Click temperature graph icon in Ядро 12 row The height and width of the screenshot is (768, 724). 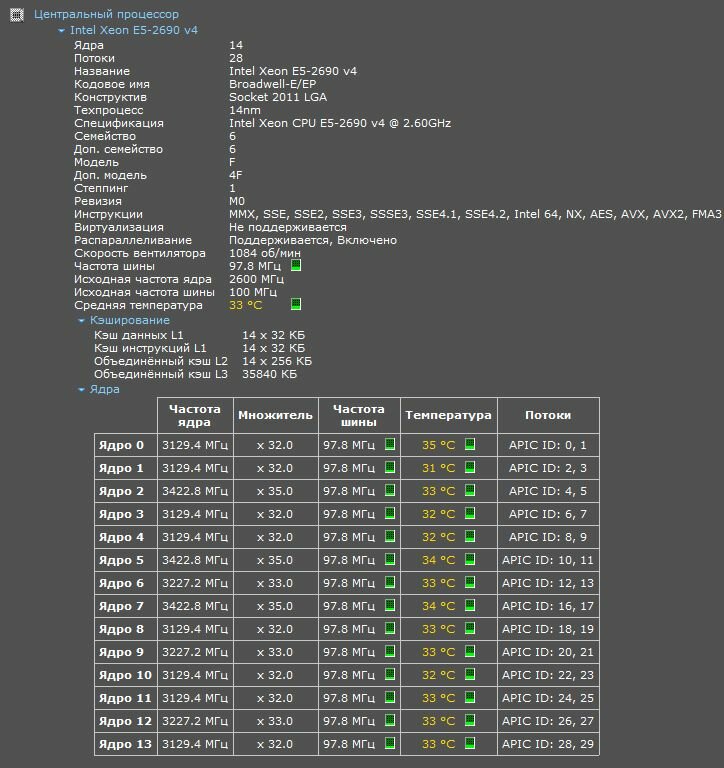point(470,720)
